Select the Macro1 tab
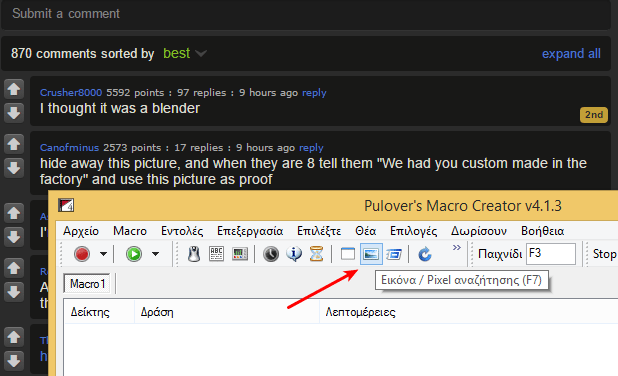This screenshot has height=376, width=618. 87,284
